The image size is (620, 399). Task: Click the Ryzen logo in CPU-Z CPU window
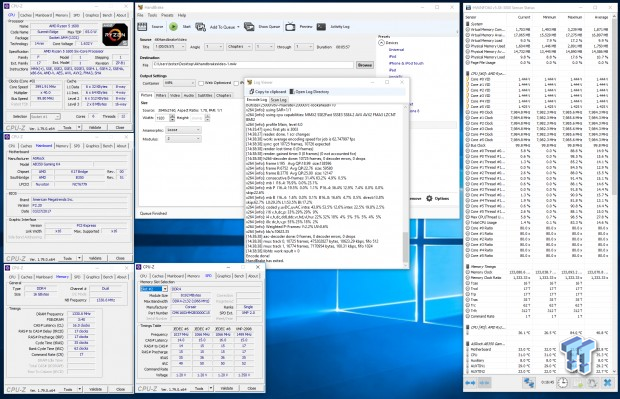(115, 34)
